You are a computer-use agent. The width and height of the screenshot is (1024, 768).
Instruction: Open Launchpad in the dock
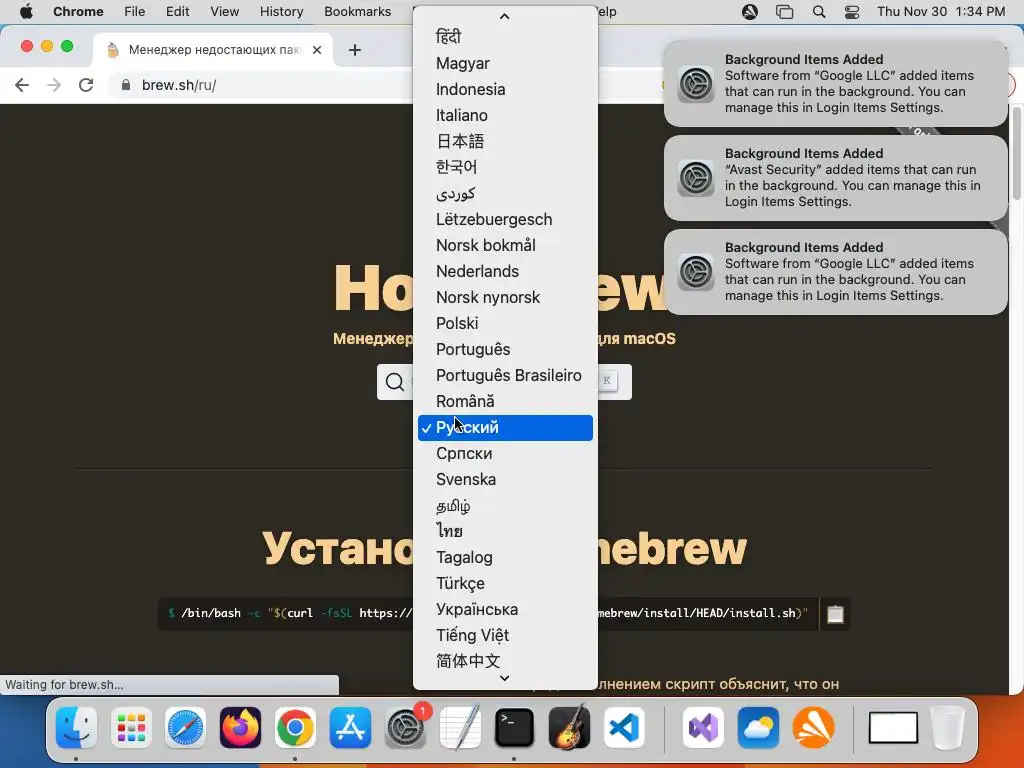pyautogui.click(x=131, y=727)
